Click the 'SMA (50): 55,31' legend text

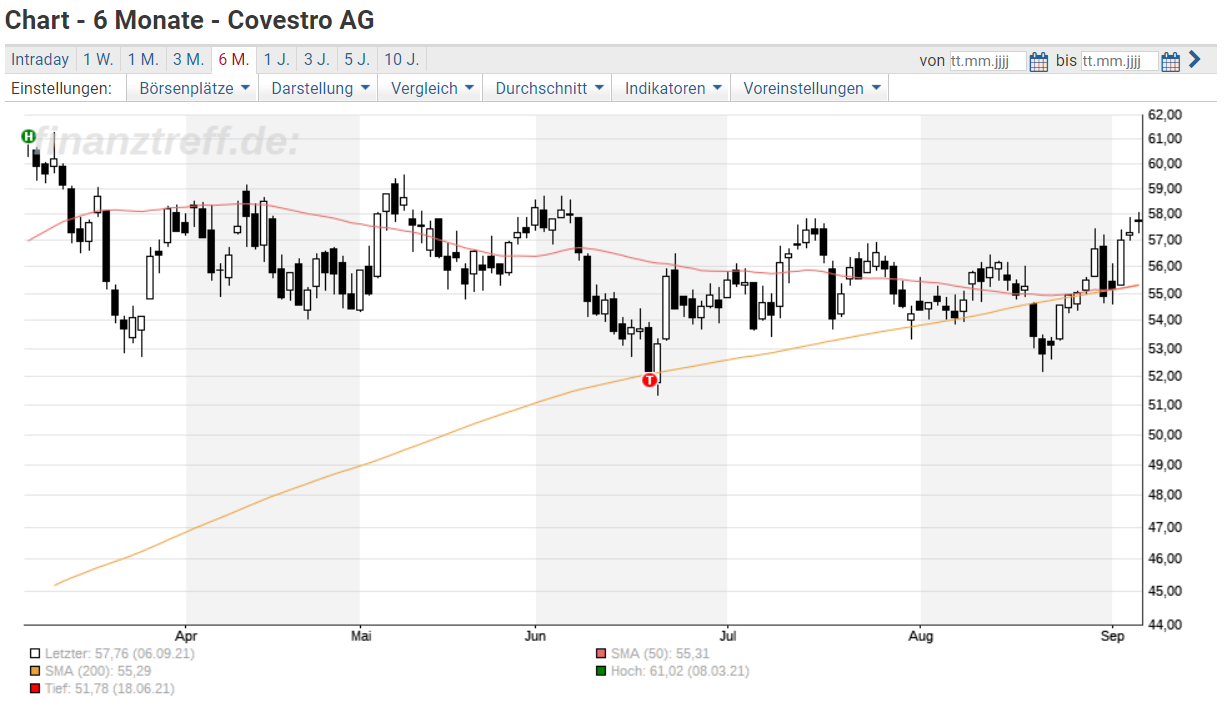[660, 654]
